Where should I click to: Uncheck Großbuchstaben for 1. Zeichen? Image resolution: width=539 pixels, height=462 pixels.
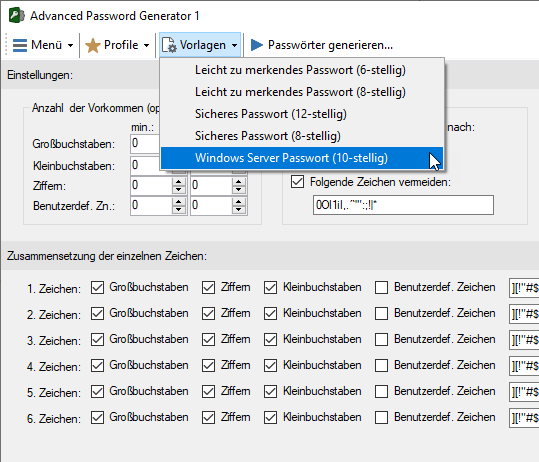click(97, 287)
